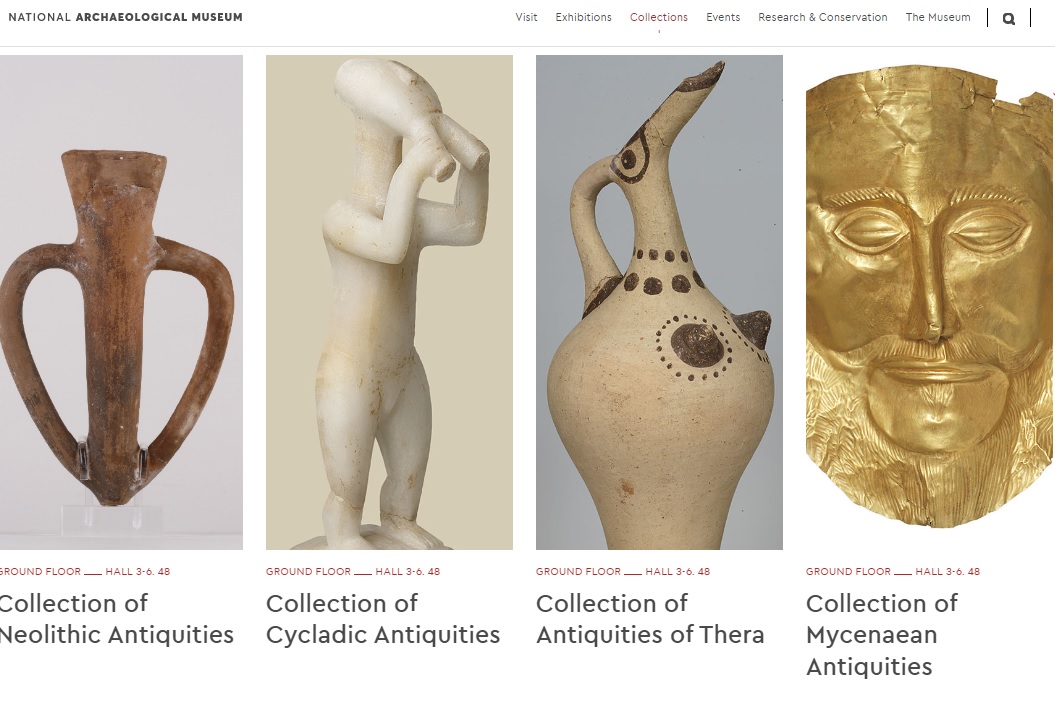Open the Neolithic vase thumbnail
Screen dimensions: 1055x705
pyautogui.click(x=121, y=302)
